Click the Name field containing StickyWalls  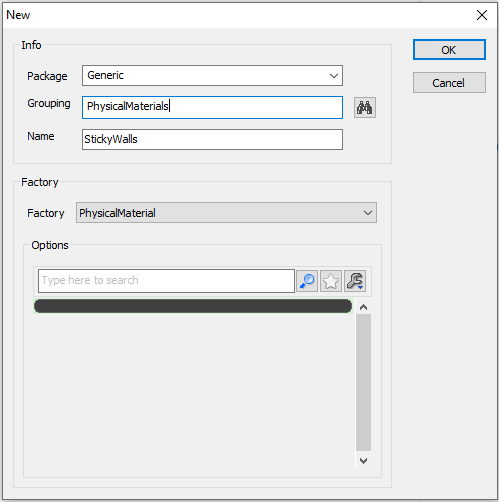click(212, 139)
